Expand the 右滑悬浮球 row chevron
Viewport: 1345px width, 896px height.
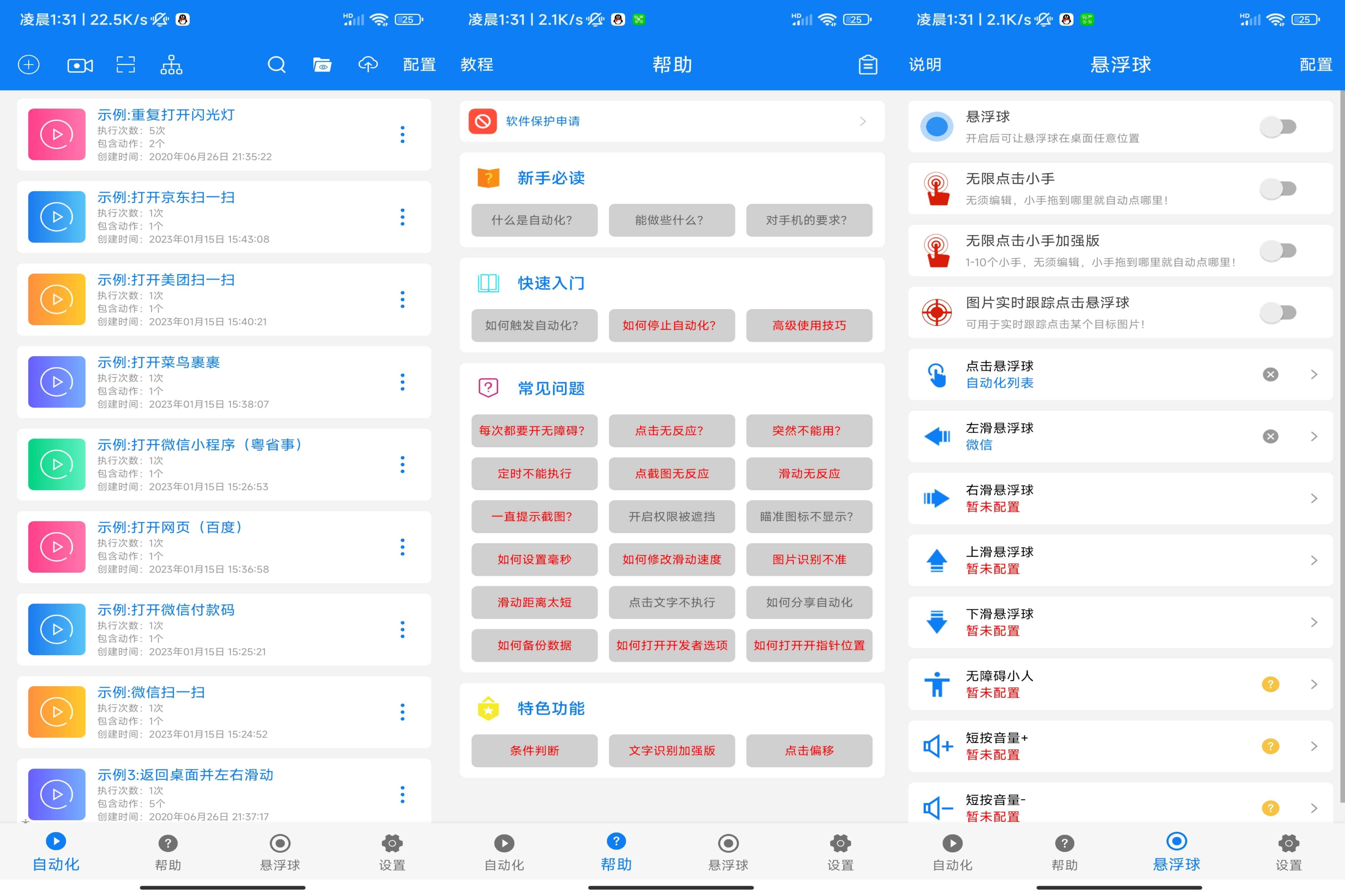click(1314, 498)
